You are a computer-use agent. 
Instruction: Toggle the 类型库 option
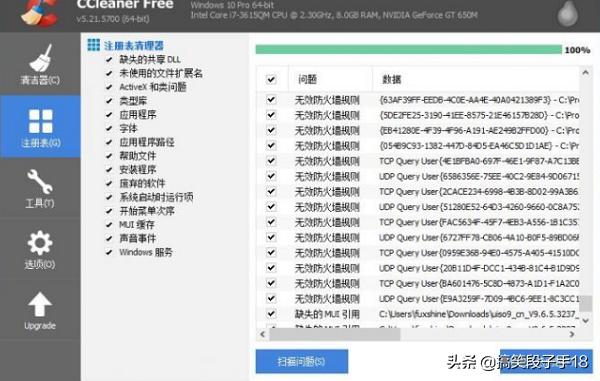pyautogui.click(x=109, y=101)
